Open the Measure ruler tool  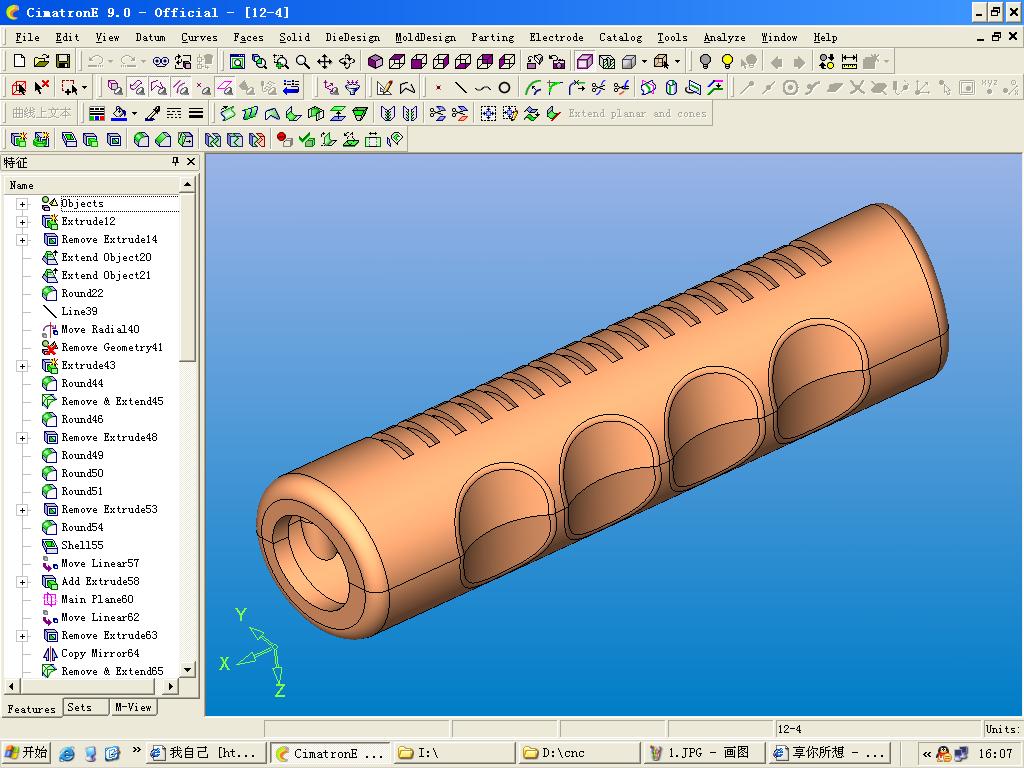(849, 61)
